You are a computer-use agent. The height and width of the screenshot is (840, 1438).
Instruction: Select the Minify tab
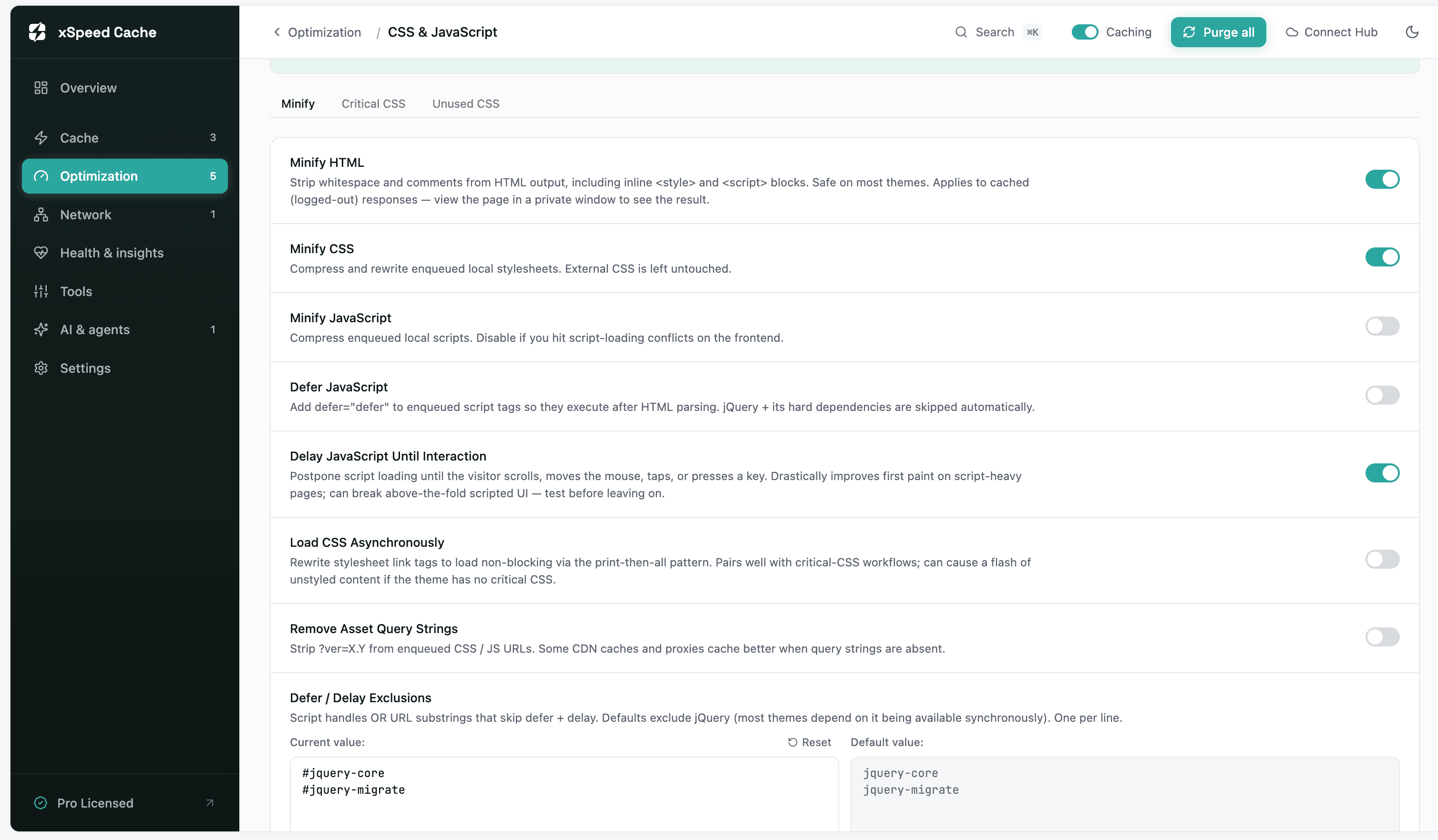click(298, 104)
